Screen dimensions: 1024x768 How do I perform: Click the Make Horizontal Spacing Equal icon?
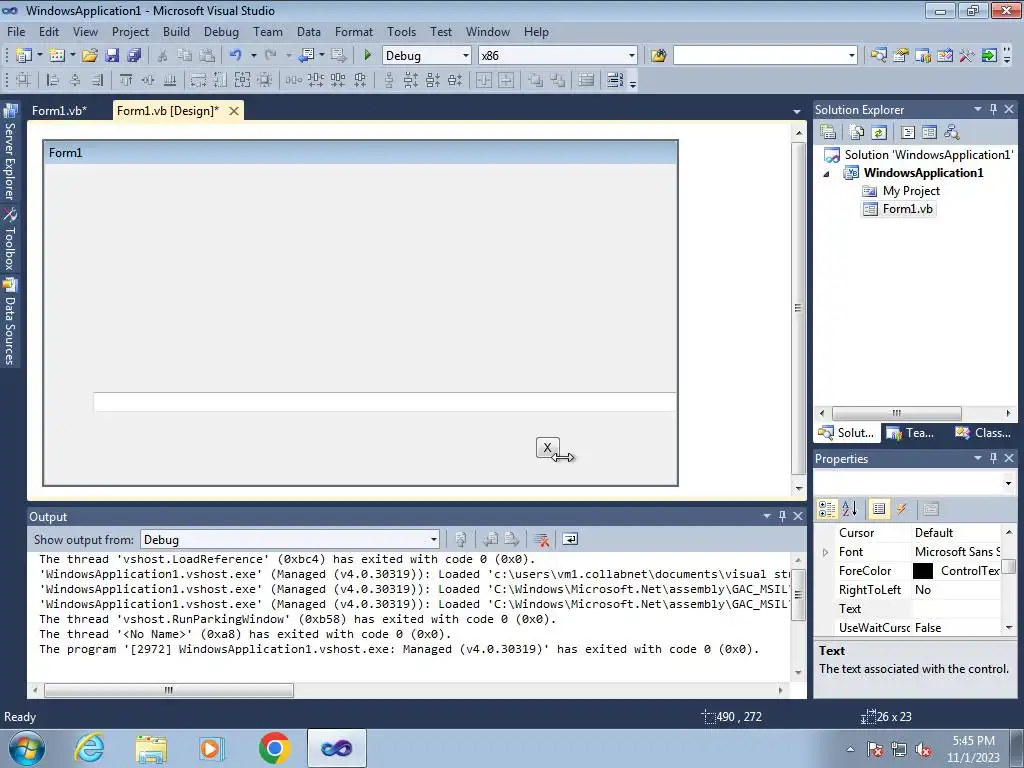293,80
